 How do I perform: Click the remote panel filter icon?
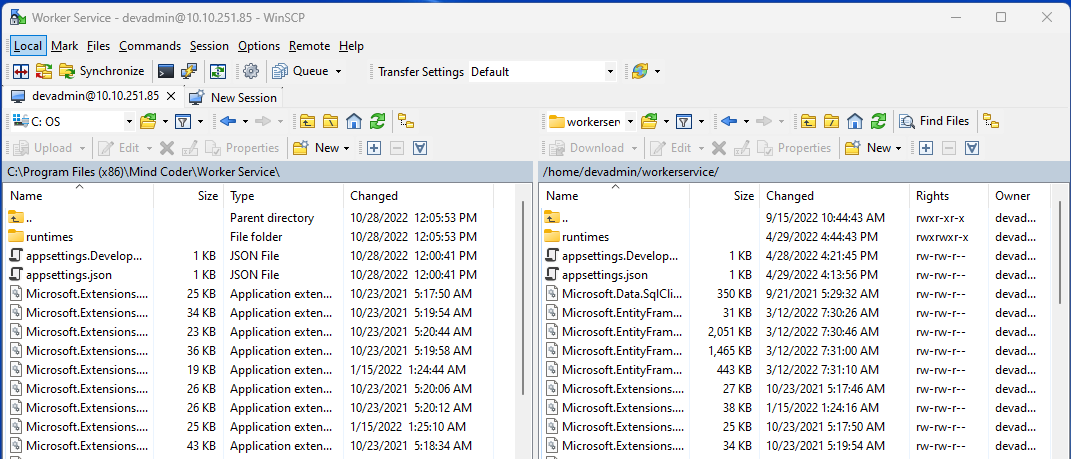click(684, 122)
